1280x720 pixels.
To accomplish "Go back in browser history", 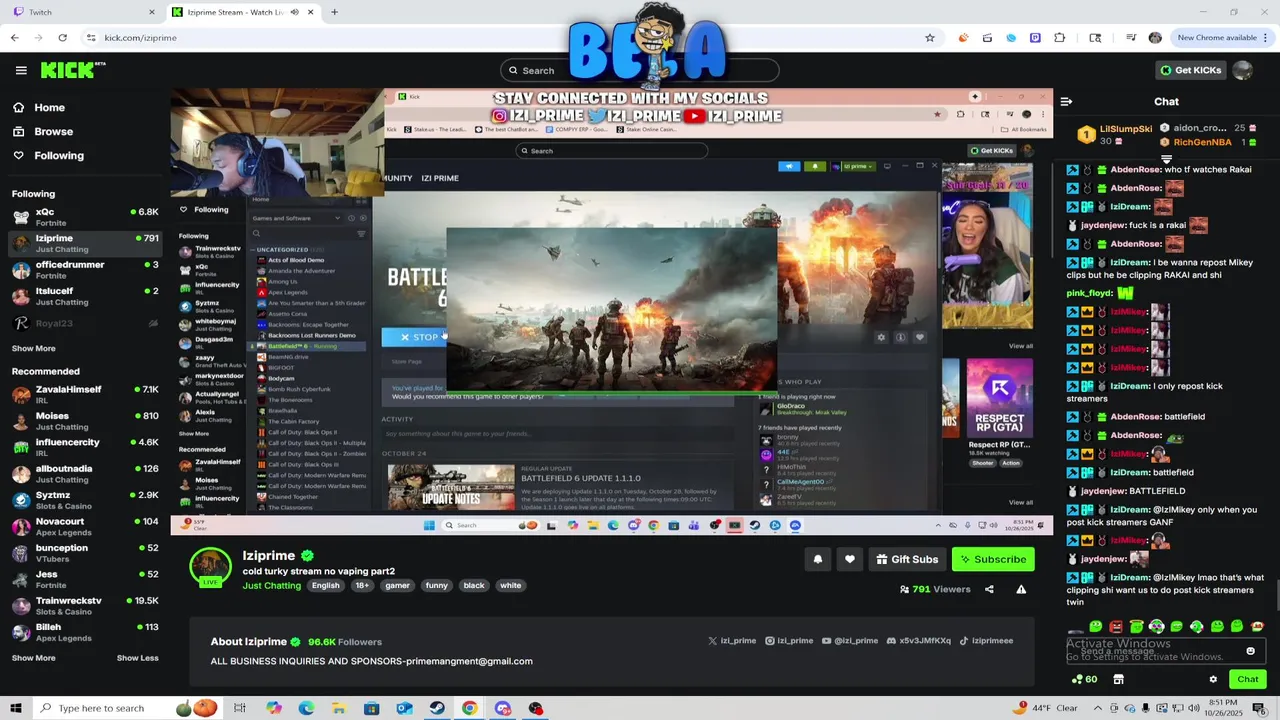I will click(14, 38).
